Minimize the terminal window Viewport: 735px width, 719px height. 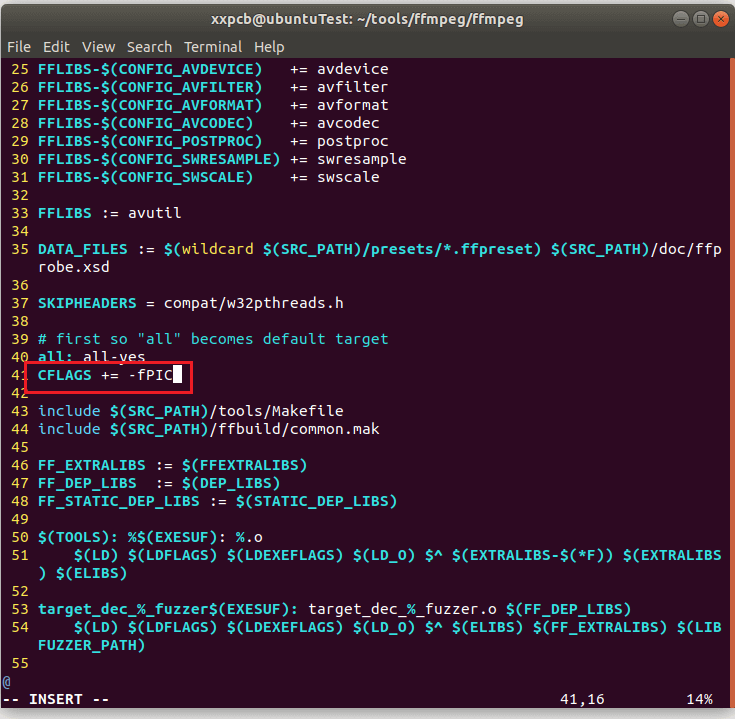pyautogui.click(x=681, y=19)
